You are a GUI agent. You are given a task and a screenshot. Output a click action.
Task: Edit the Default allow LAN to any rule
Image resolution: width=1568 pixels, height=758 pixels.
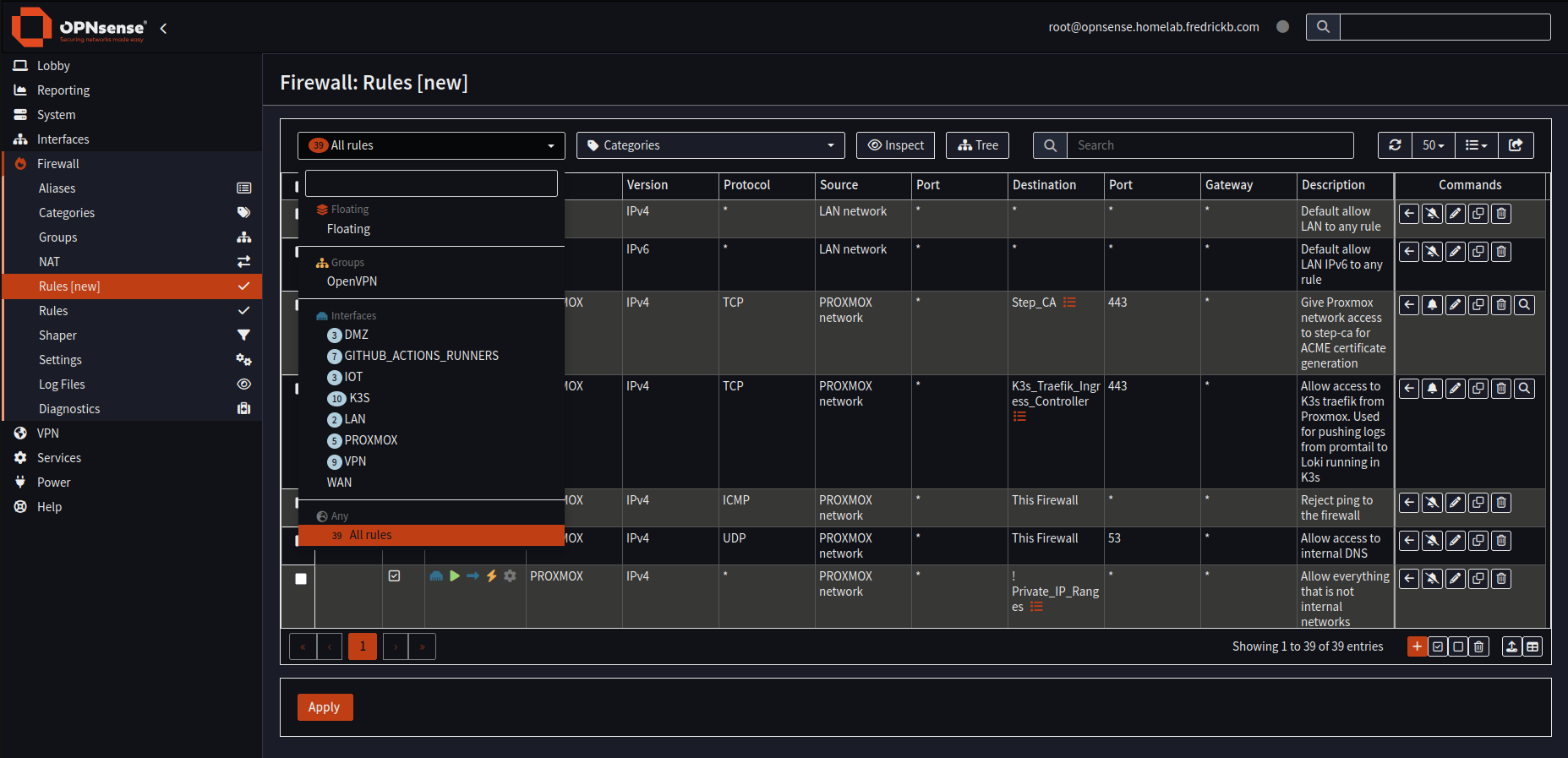(x=1455, y=214)
